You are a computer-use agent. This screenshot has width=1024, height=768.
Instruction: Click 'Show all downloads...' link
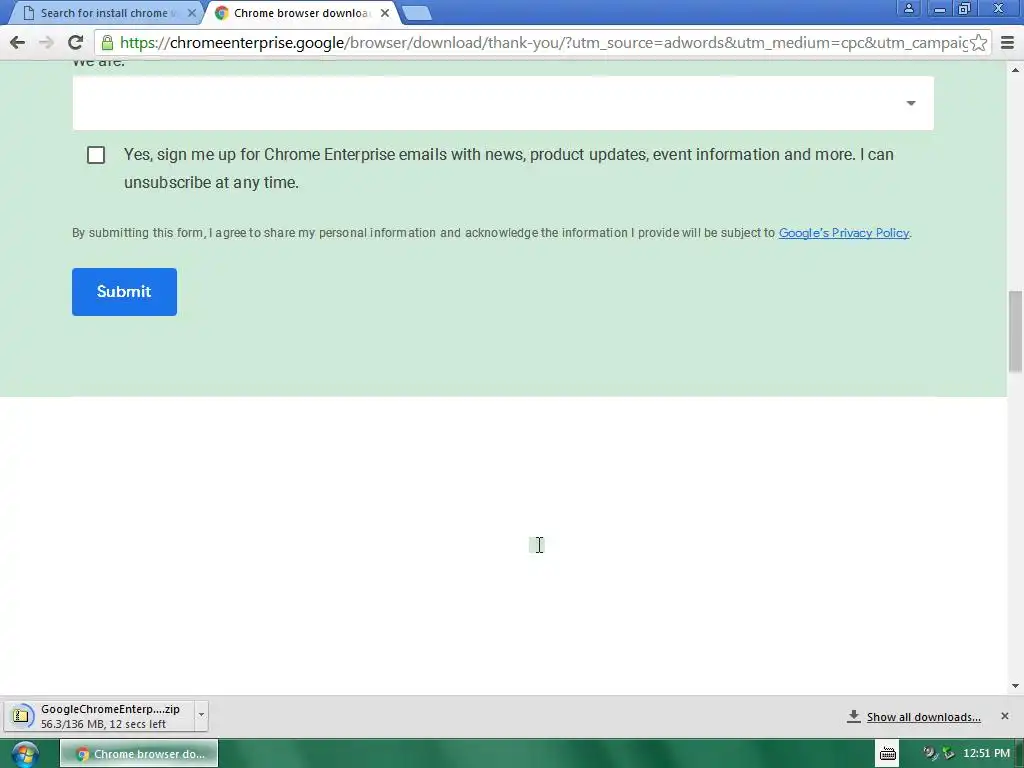click(923, 717)
